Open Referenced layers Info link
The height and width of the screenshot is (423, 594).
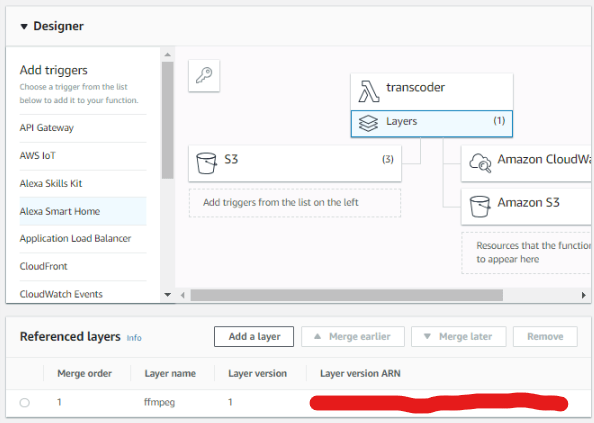point(134,338)
